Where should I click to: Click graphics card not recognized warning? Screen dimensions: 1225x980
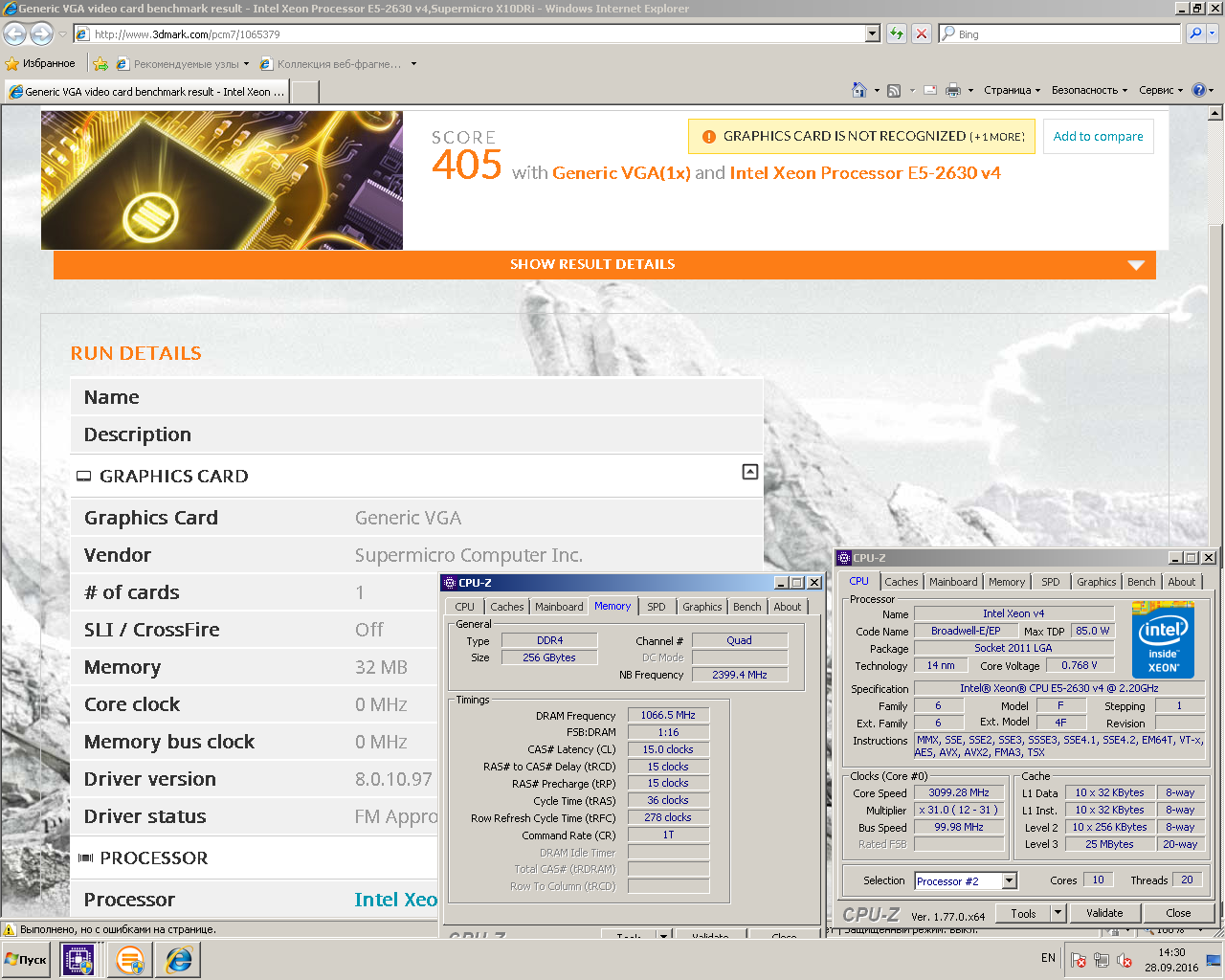click(860, 136)
